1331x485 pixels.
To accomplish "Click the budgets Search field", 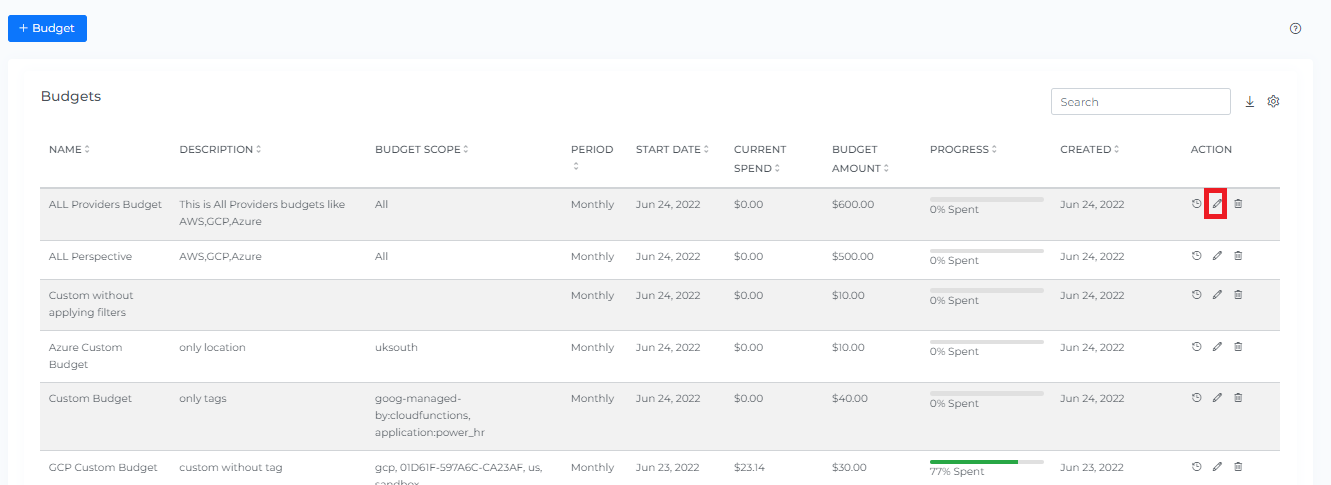I will 1140,102.
